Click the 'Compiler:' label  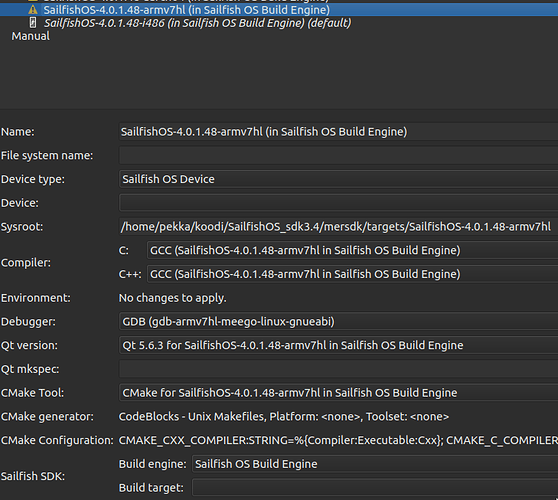click(26, 263)
